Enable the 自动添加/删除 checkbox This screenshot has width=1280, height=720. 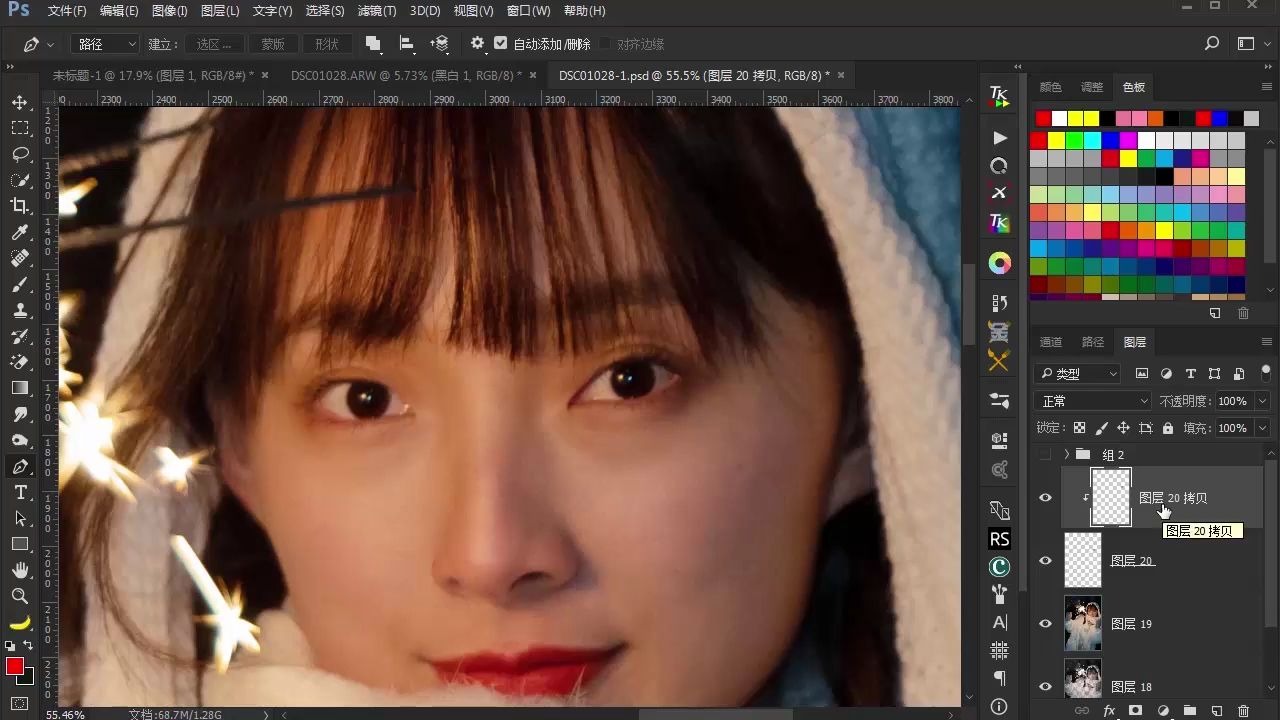coord(502,43)
